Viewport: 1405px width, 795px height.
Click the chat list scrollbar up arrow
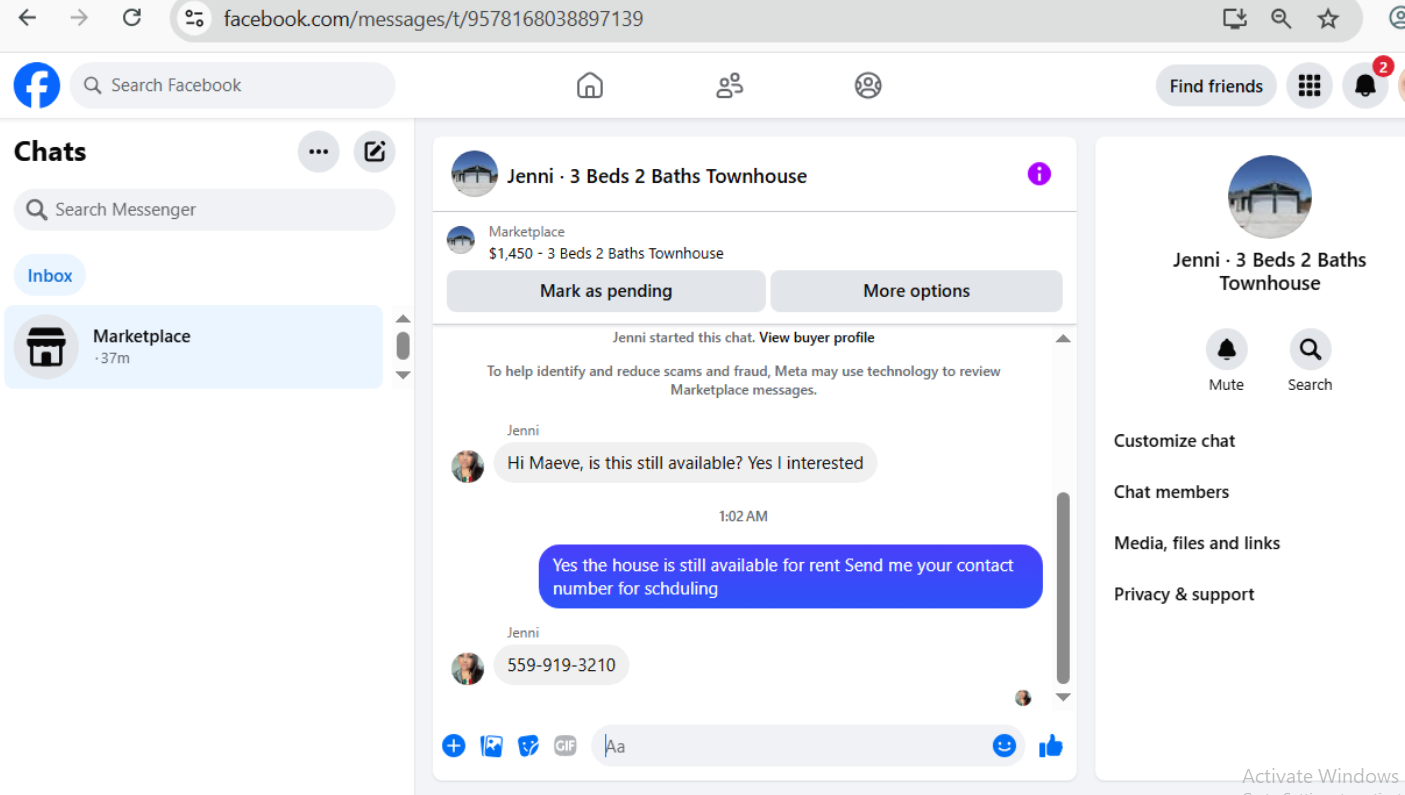click(403, 317)
